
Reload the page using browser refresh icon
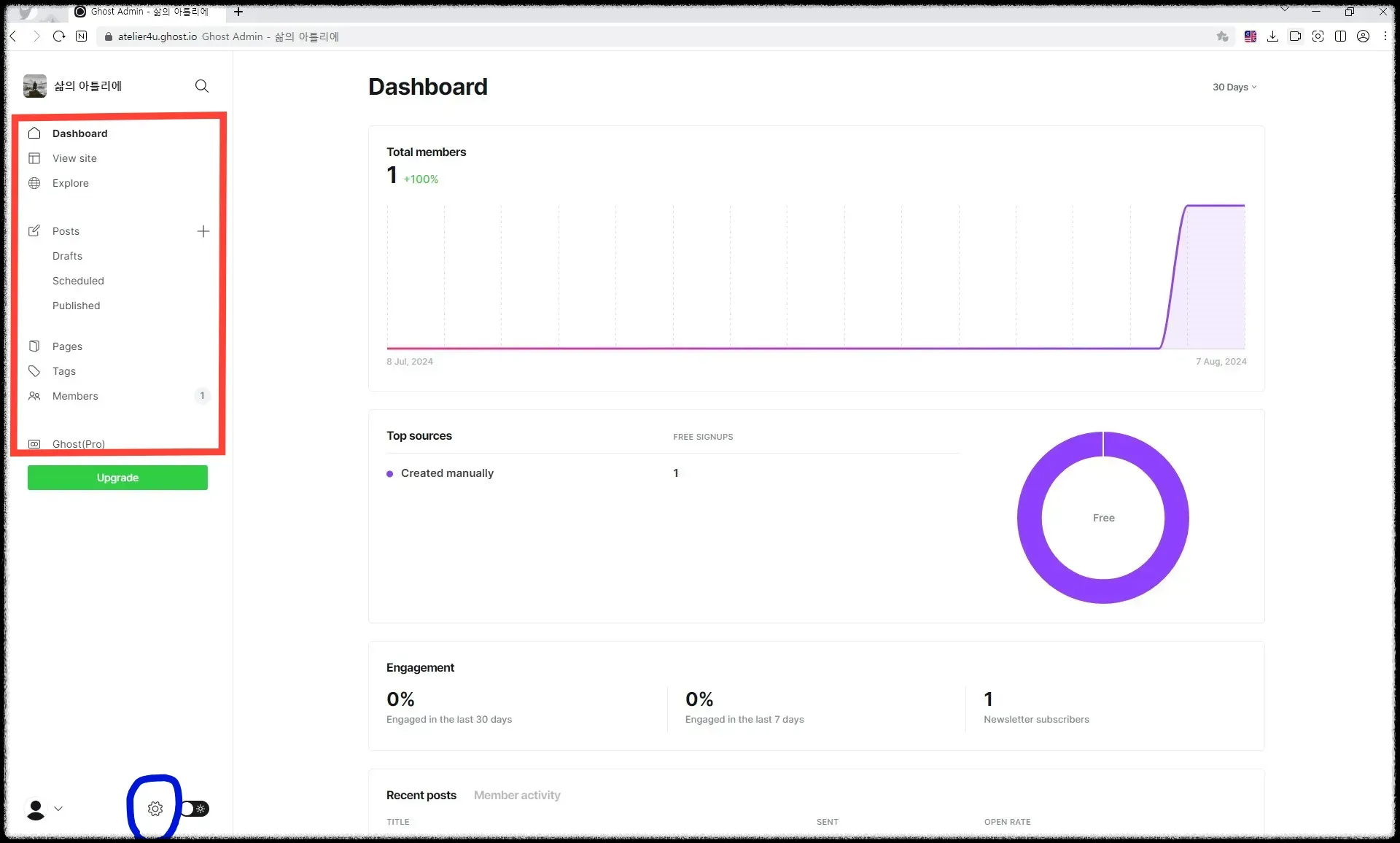point(59,36)
